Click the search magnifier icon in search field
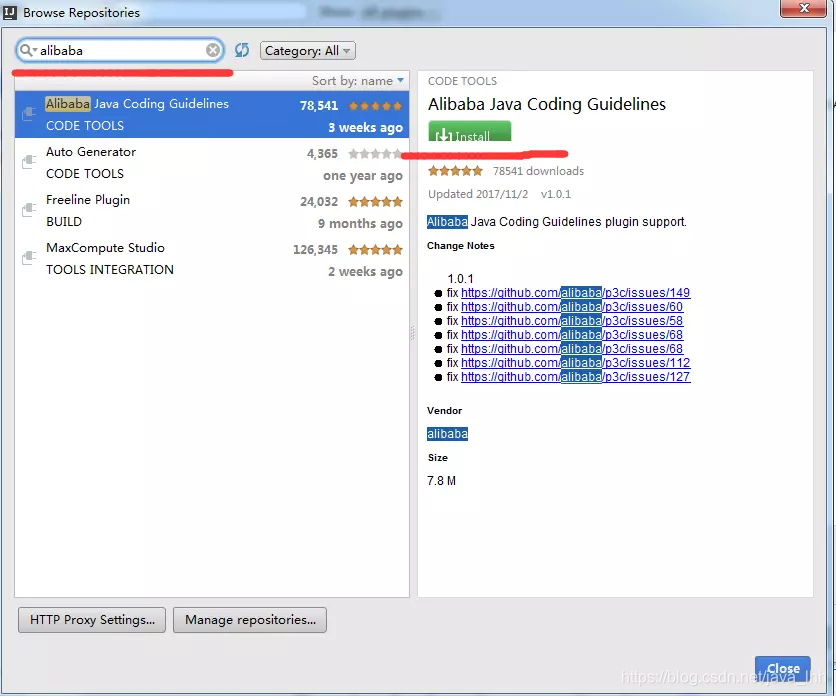 (x=26, y=51)
